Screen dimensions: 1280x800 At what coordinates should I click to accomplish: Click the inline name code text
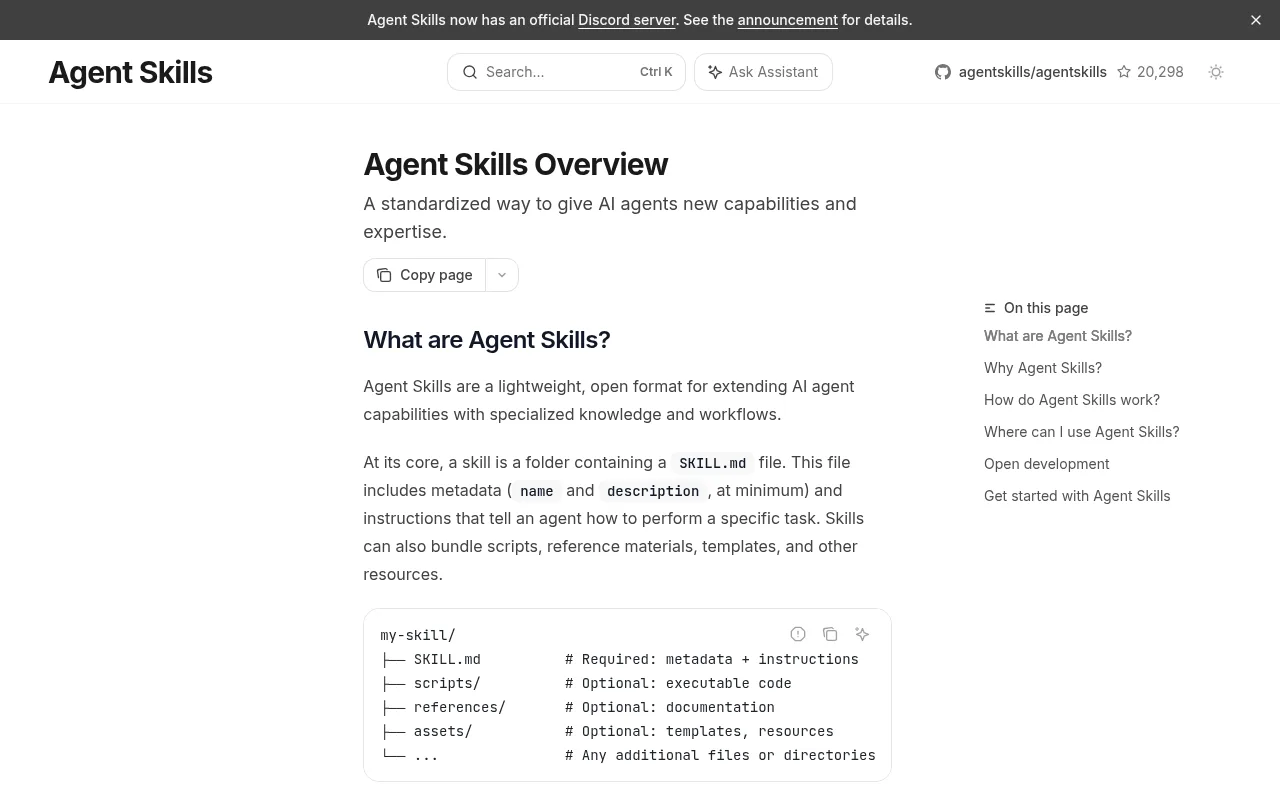pos(537,491)
